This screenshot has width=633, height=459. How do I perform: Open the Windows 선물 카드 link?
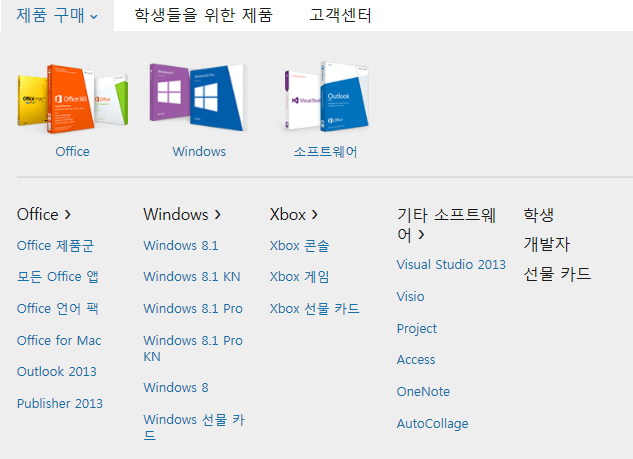tap(194, 427)
